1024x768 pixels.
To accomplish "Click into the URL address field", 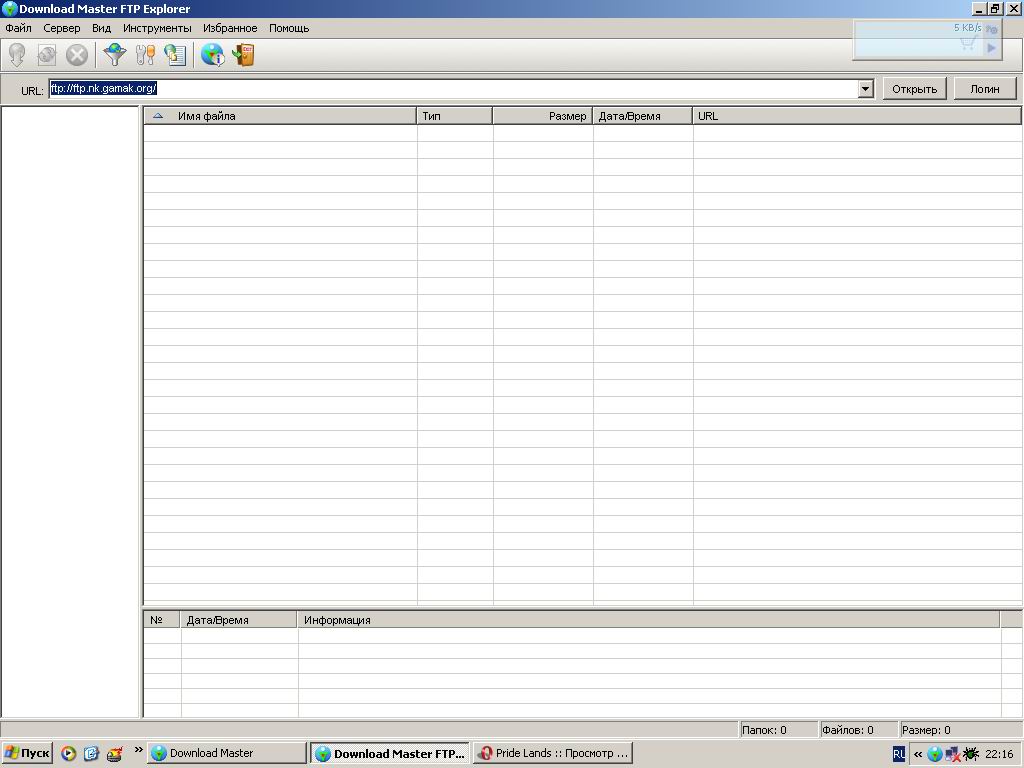I will (454, 89).
